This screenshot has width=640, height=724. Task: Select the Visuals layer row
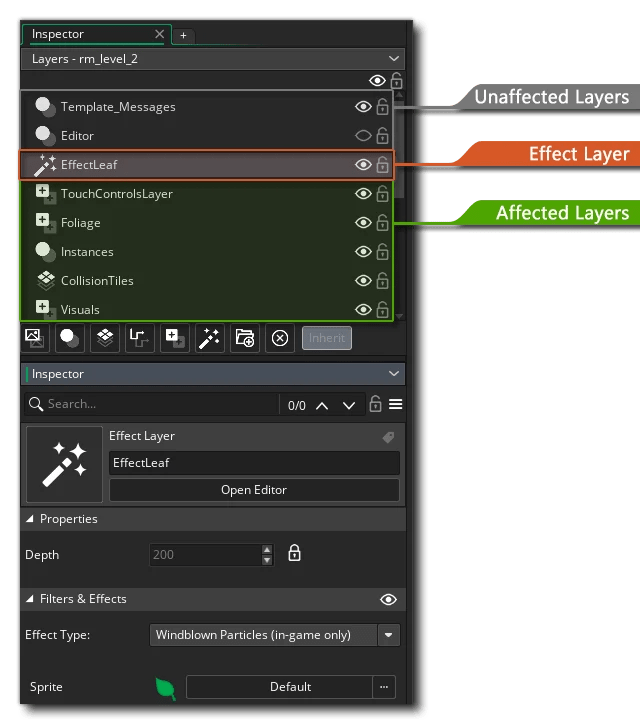(x=206, y=308)
